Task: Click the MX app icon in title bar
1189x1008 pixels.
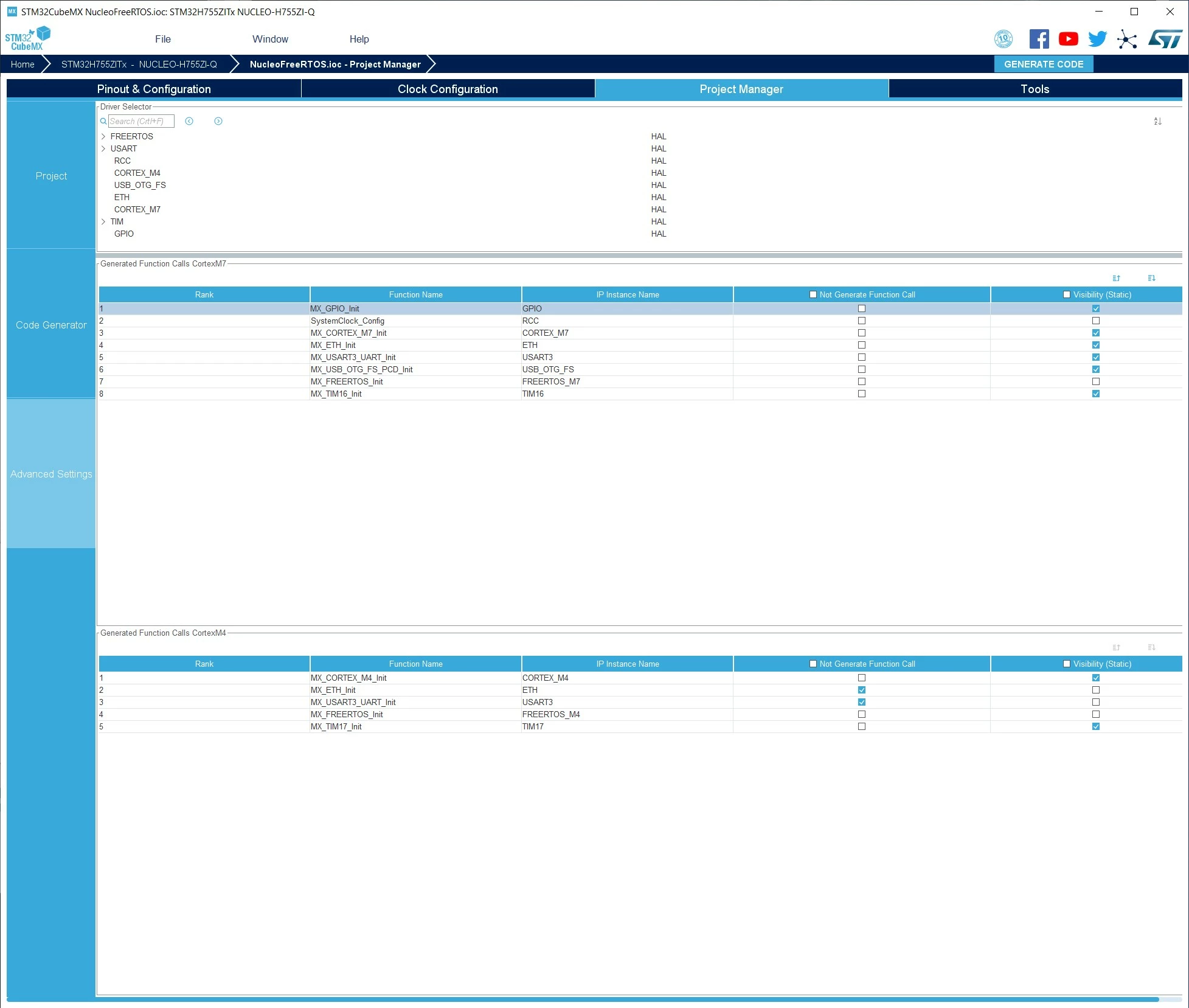Action: 12,12
